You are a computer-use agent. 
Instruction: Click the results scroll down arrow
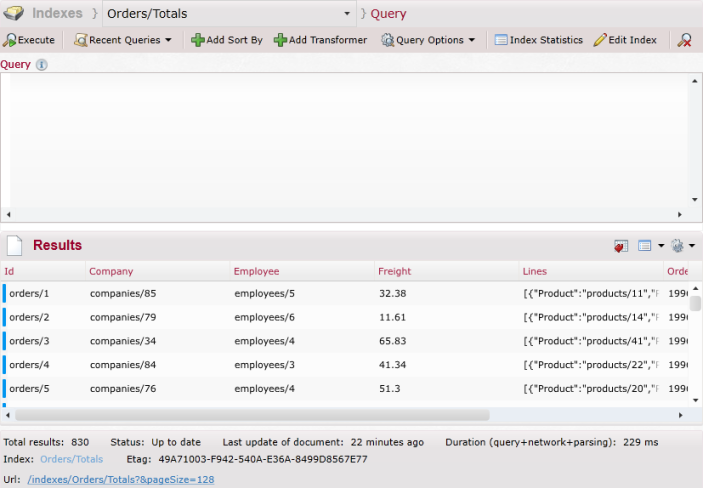(695, 400)
